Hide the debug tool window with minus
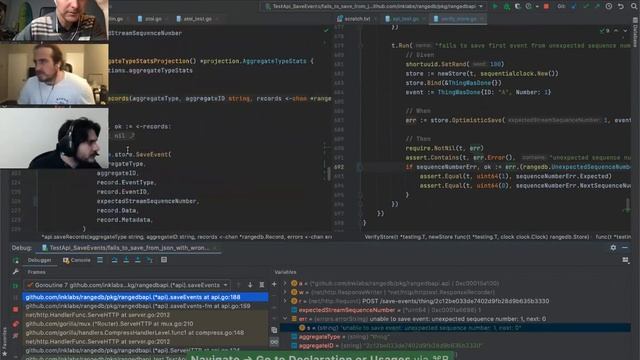Screen dimensions: 640x360 pyautogui.click(x=625, y=248)
